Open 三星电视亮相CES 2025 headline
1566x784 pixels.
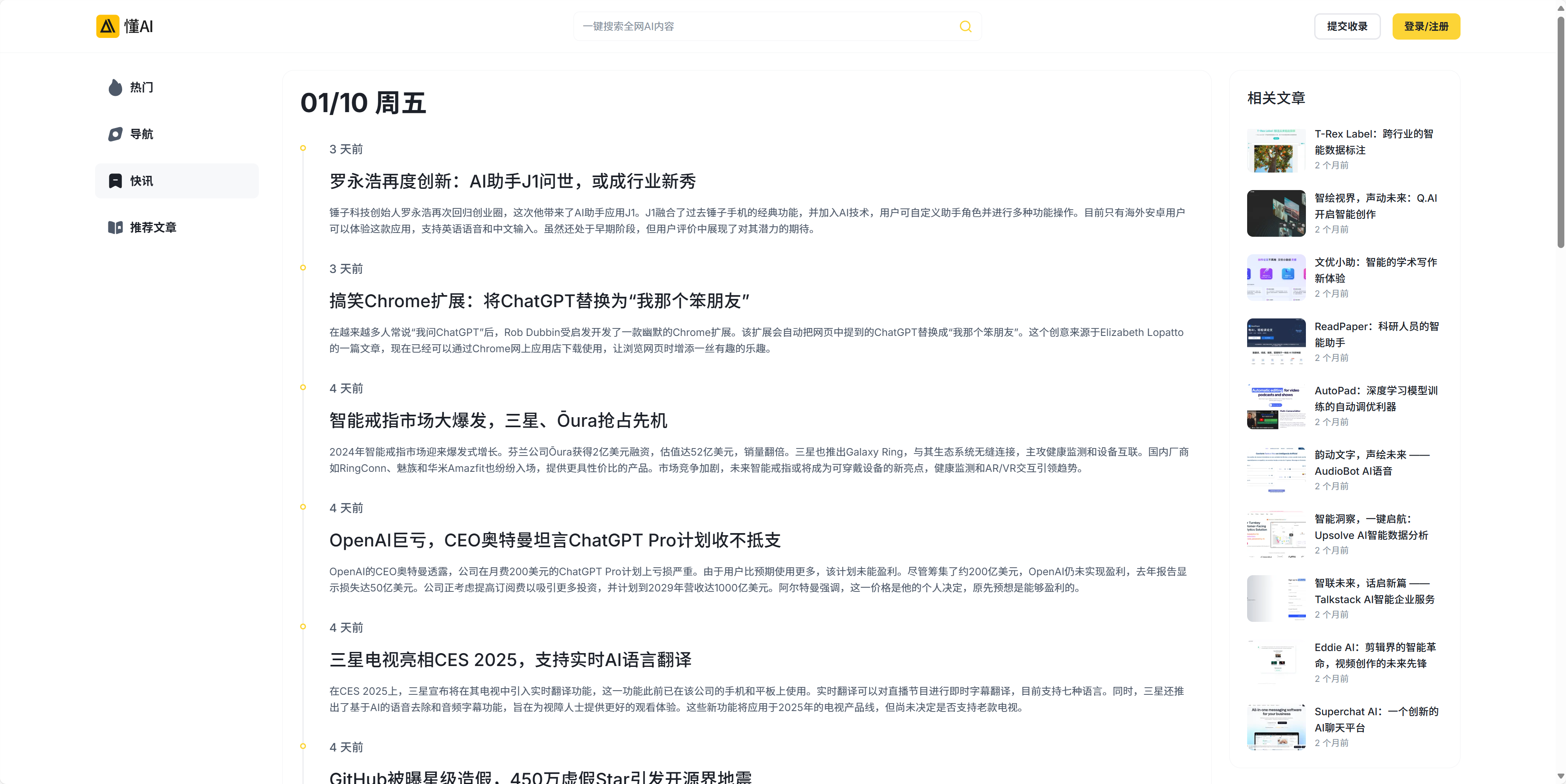point(510,659)
